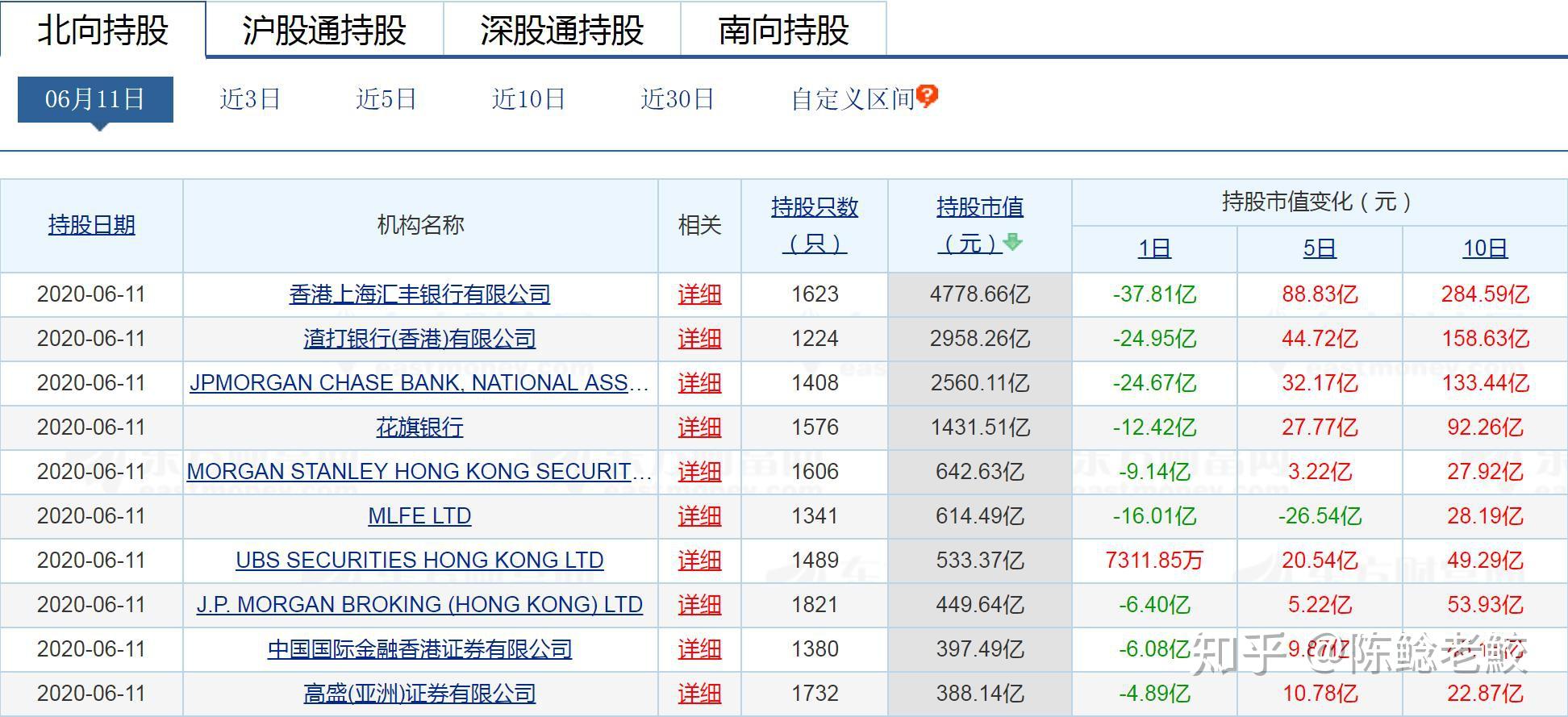Click the holdings count 1224
The image size is (1568, 717).
[x=815, y=339]
